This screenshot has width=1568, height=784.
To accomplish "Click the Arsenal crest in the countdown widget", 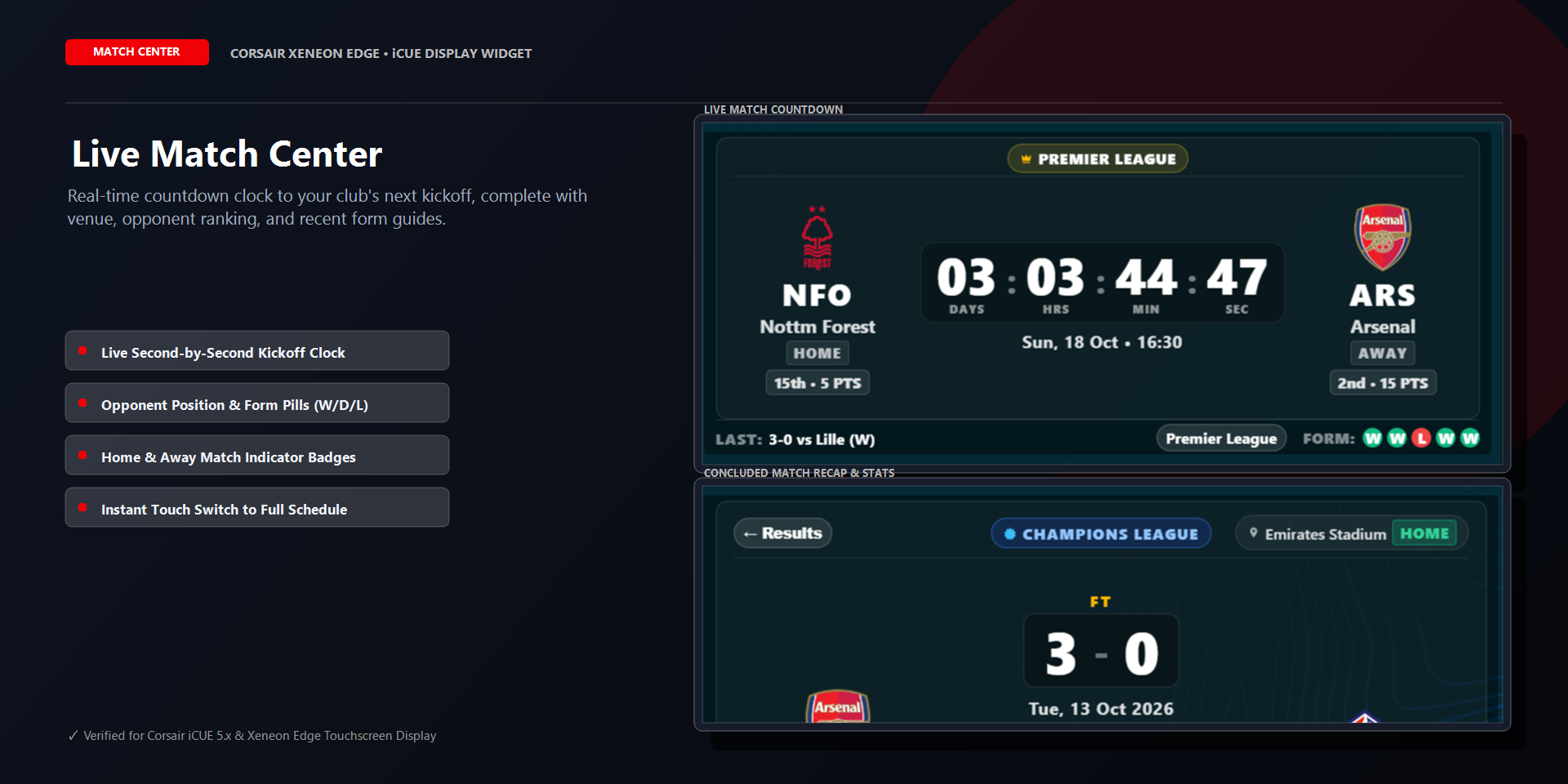I will (1383, 238).
